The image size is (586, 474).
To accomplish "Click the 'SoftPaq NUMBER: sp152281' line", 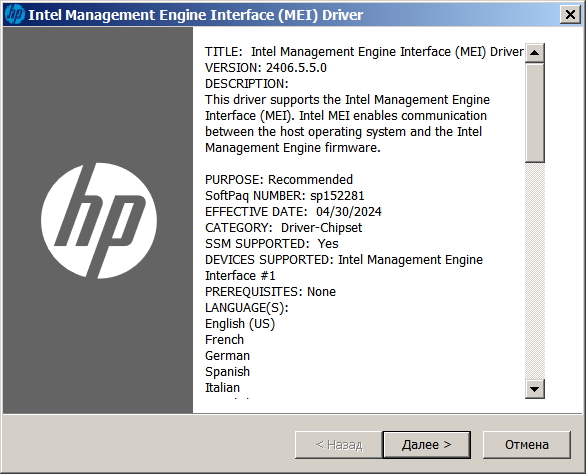I will click(x=284, y=196).
